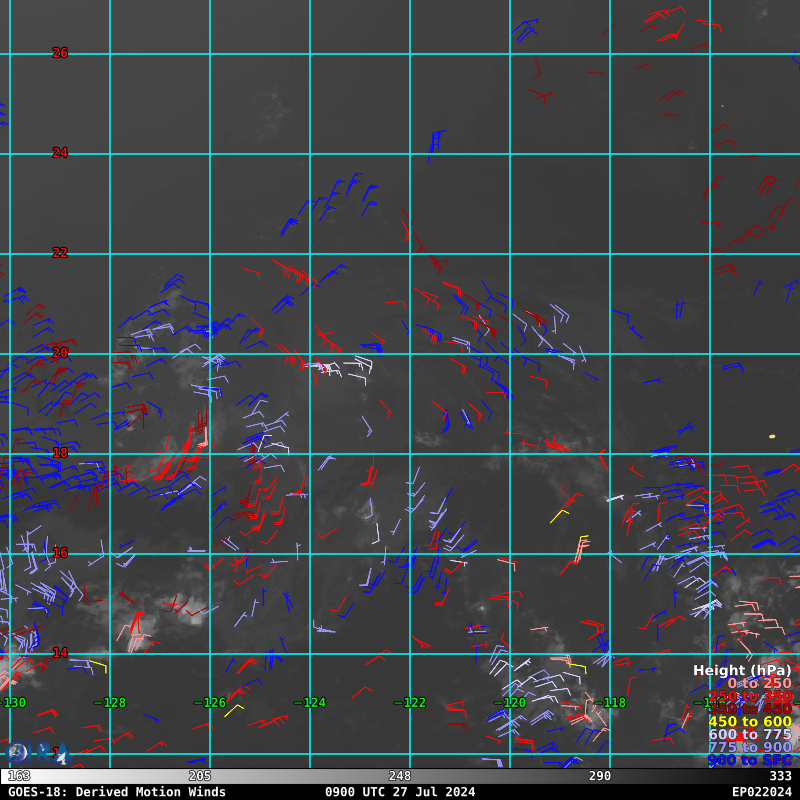Click the globe in the CIRA logo

pos(17,753)
